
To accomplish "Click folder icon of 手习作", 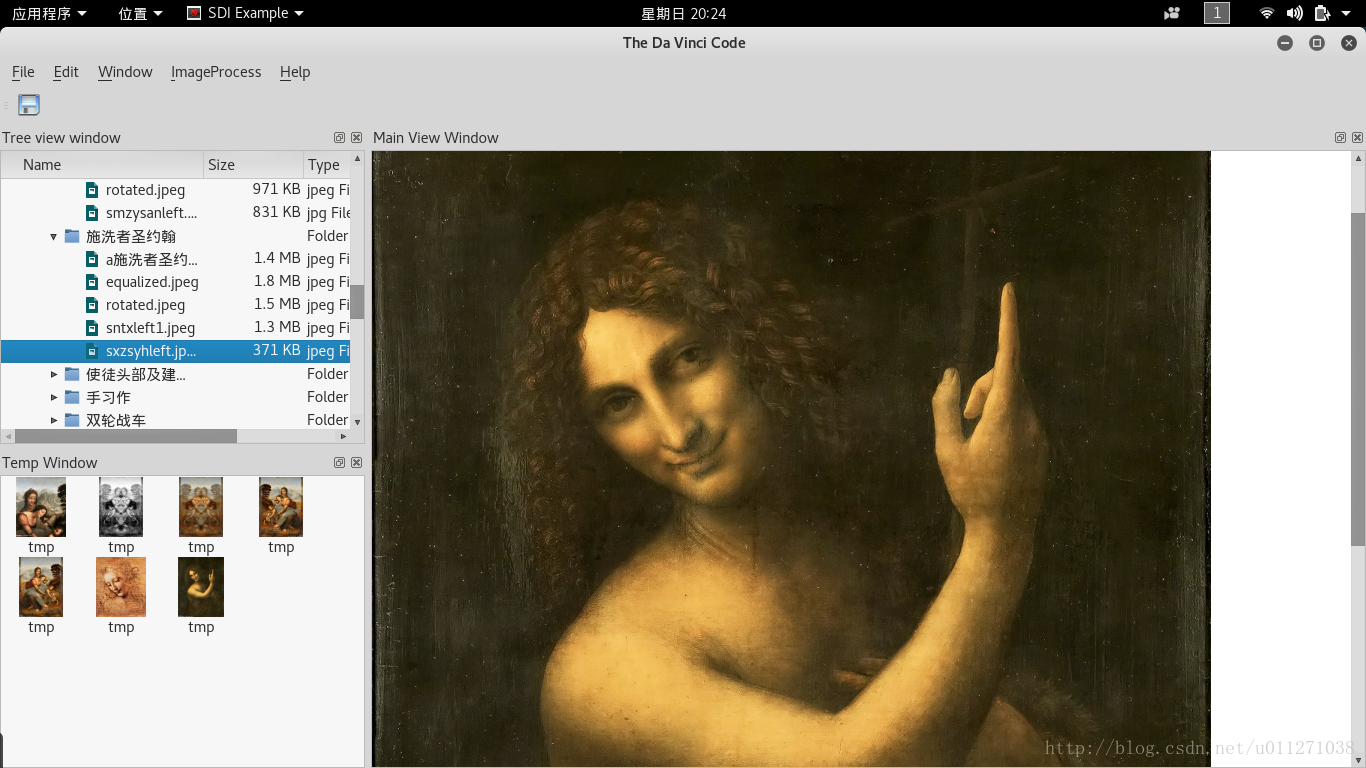I will [72, 397].
